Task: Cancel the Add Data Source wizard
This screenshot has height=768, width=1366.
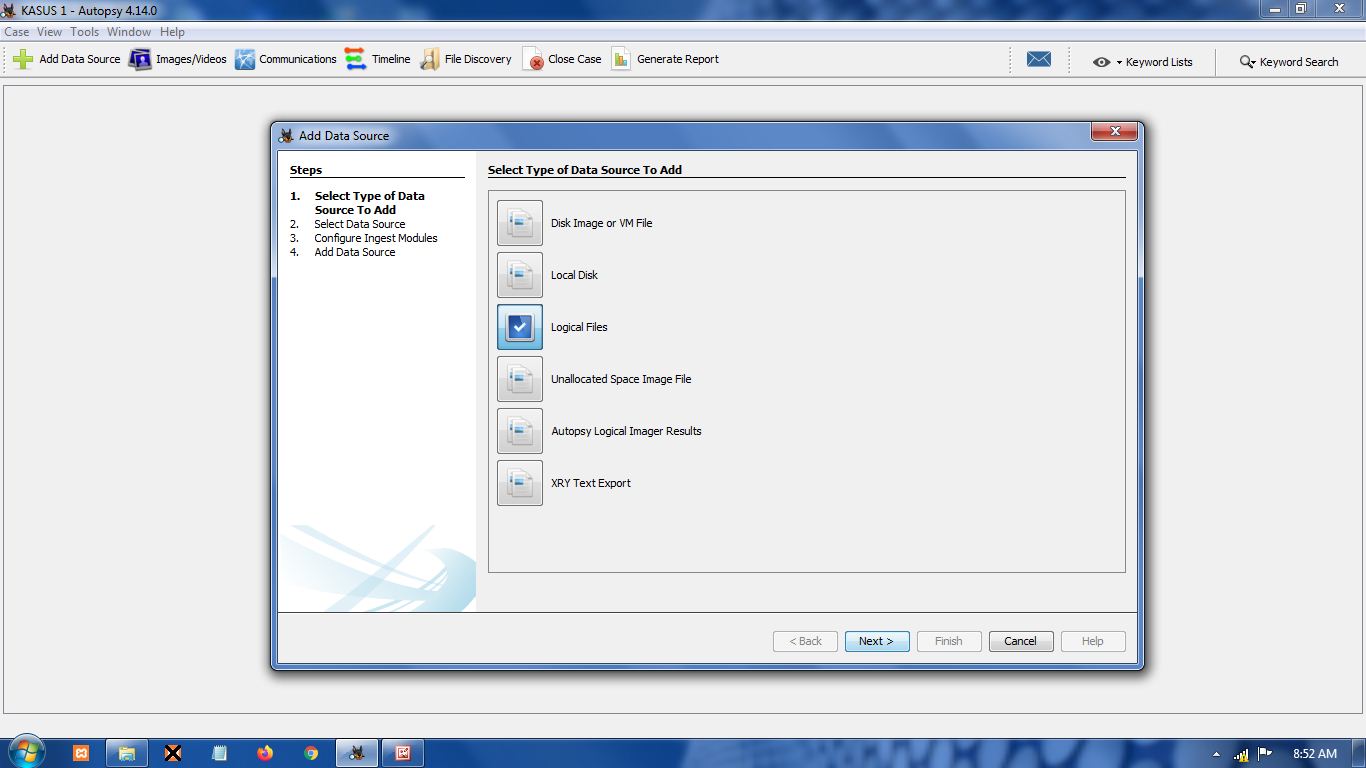Action: pos(1020,641)
